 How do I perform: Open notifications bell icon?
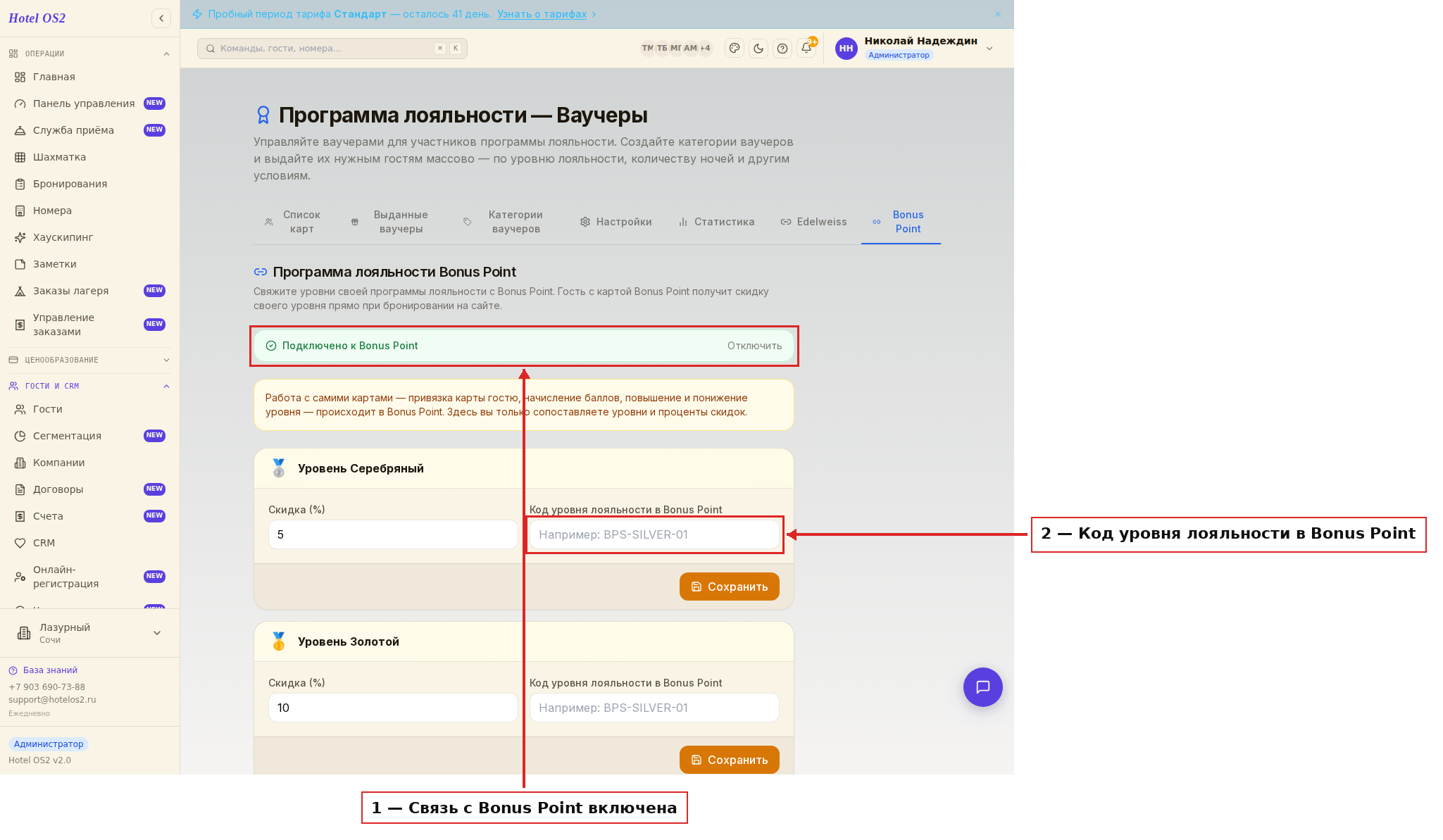click(x=806, y=48)
